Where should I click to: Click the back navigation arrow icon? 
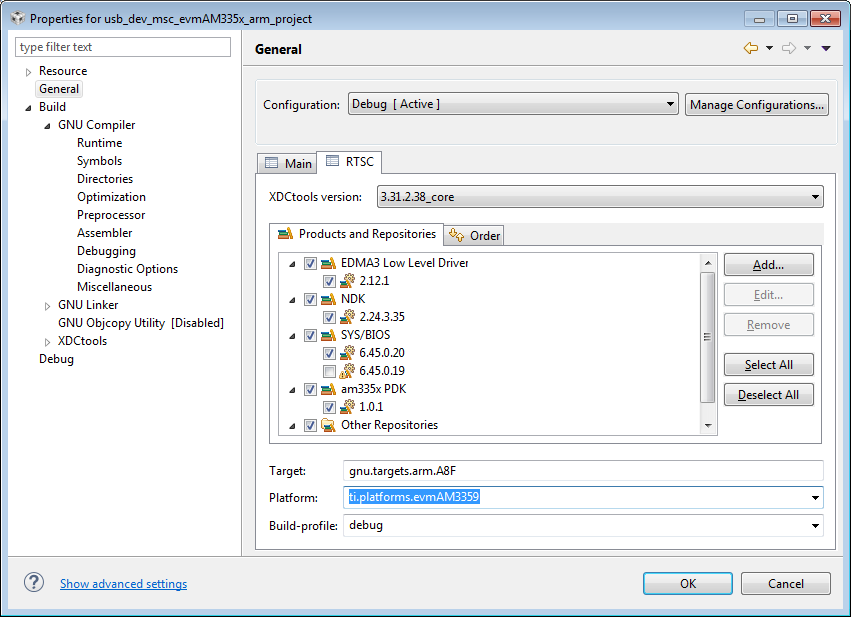751,48
